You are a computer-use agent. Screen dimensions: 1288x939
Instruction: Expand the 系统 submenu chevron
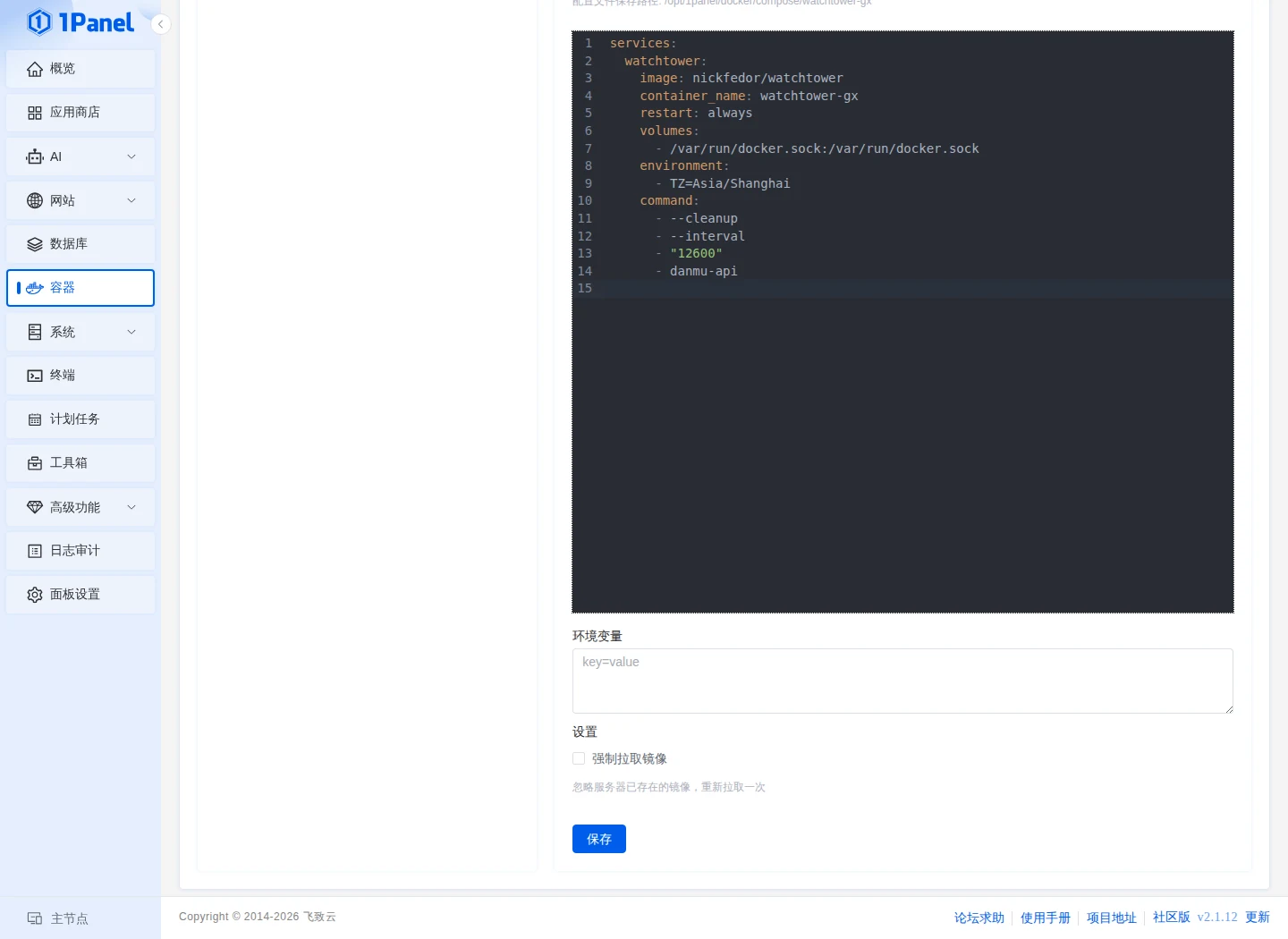(131, 332)
